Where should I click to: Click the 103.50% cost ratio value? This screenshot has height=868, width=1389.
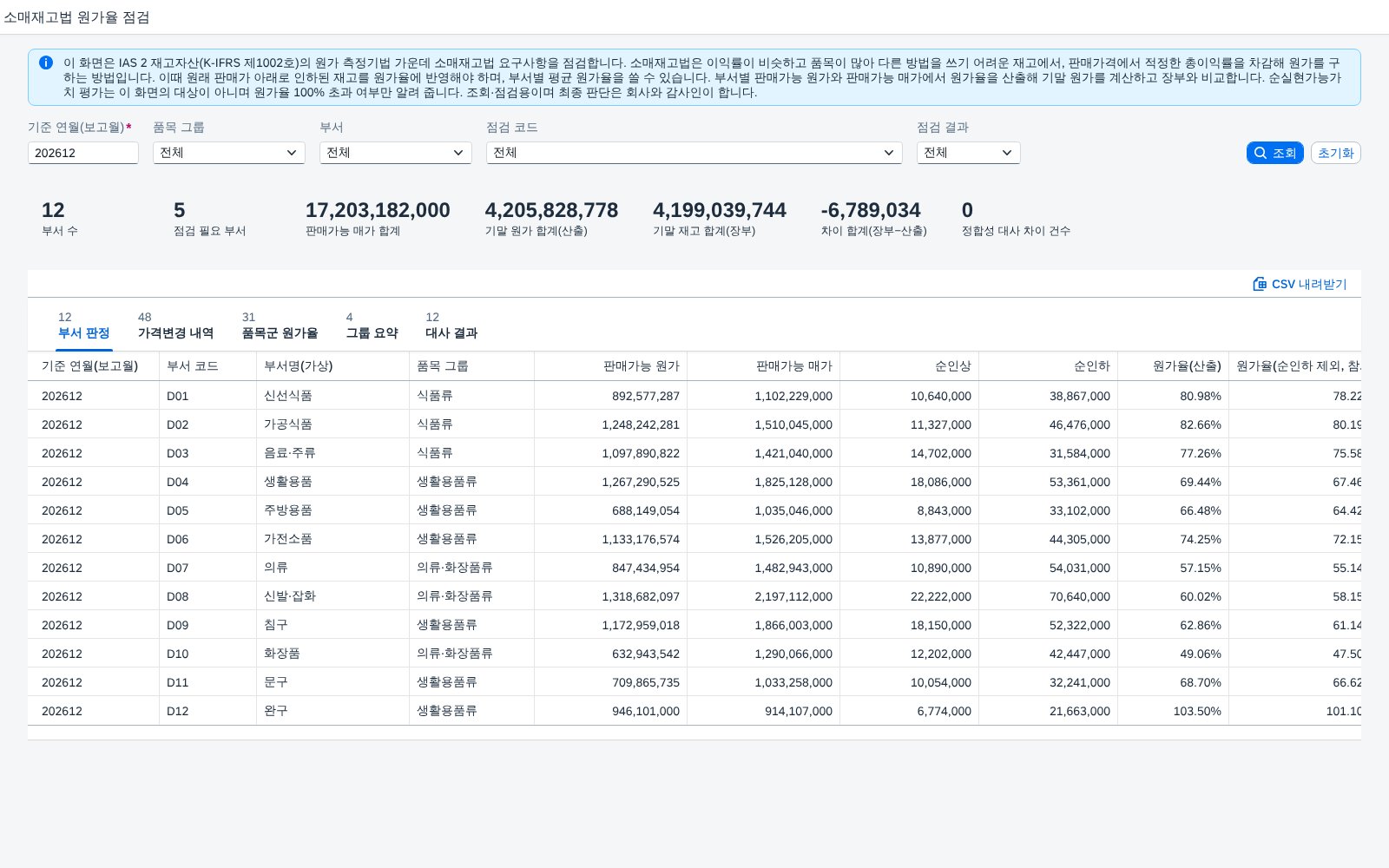[x=1197, y=711]
